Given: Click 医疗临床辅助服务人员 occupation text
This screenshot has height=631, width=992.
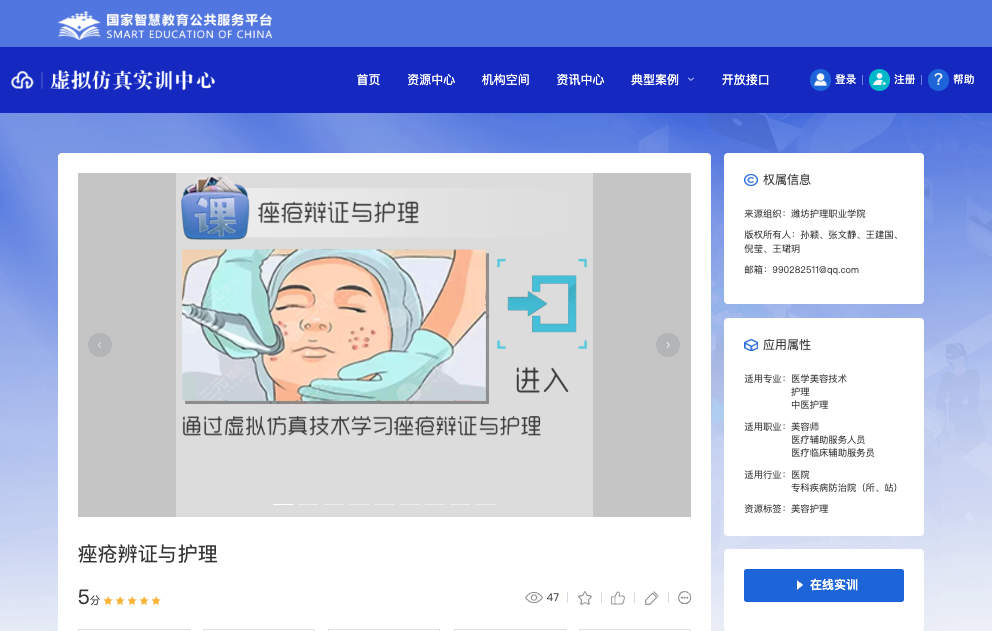Looking at the screenshot, I should point(833,453).
